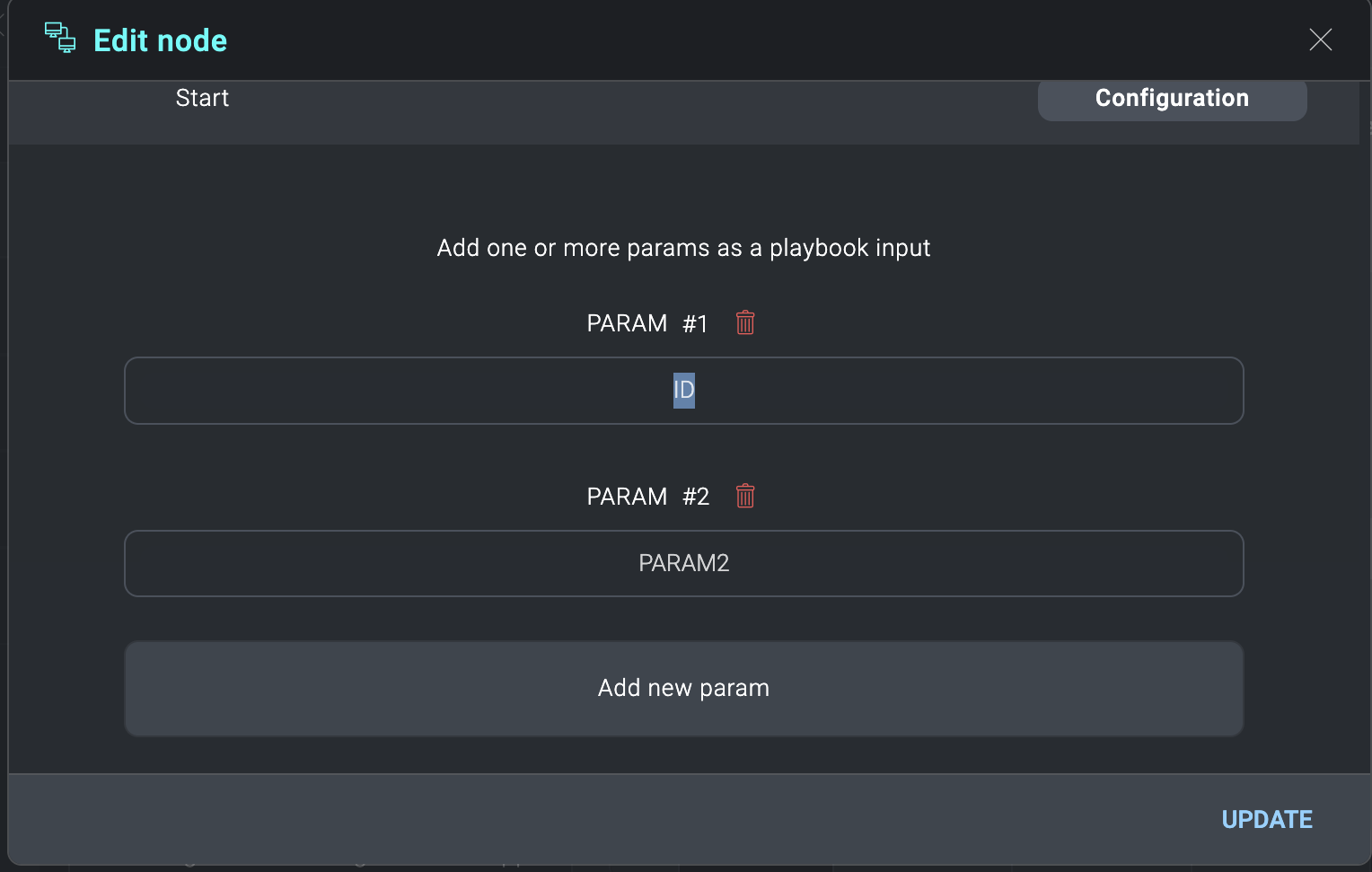Add another playbook parameter
This screenshot has width=1372, height=872.
coord(683,688)
